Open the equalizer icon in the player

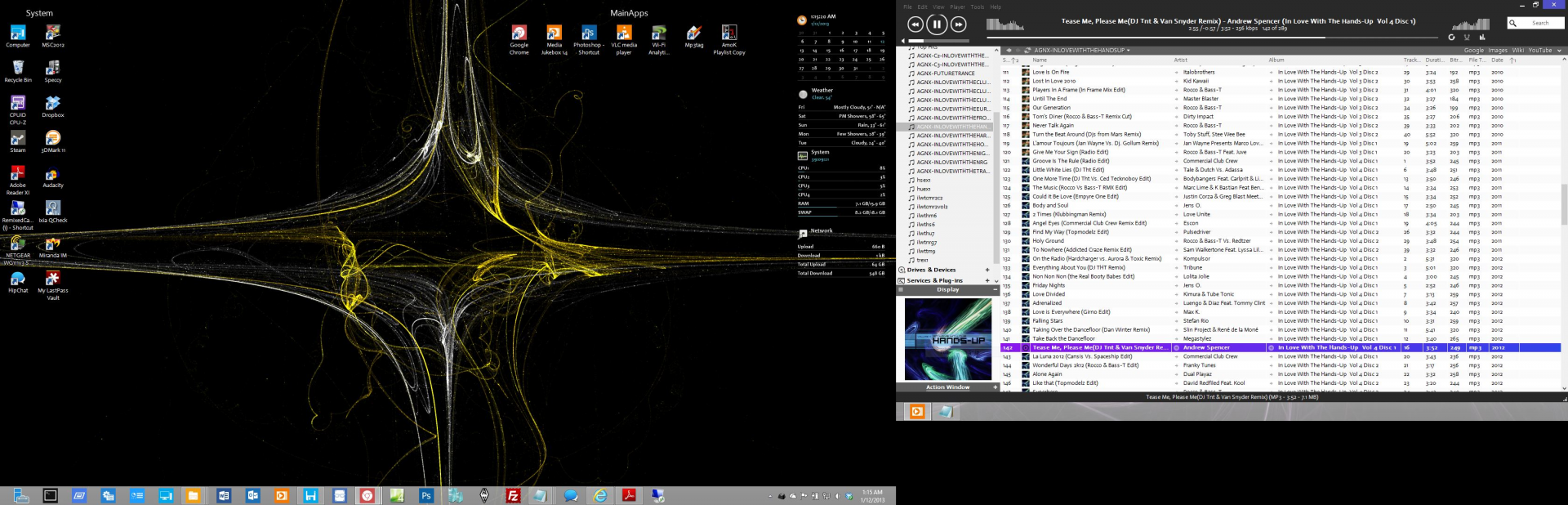tap(1482, 38)
